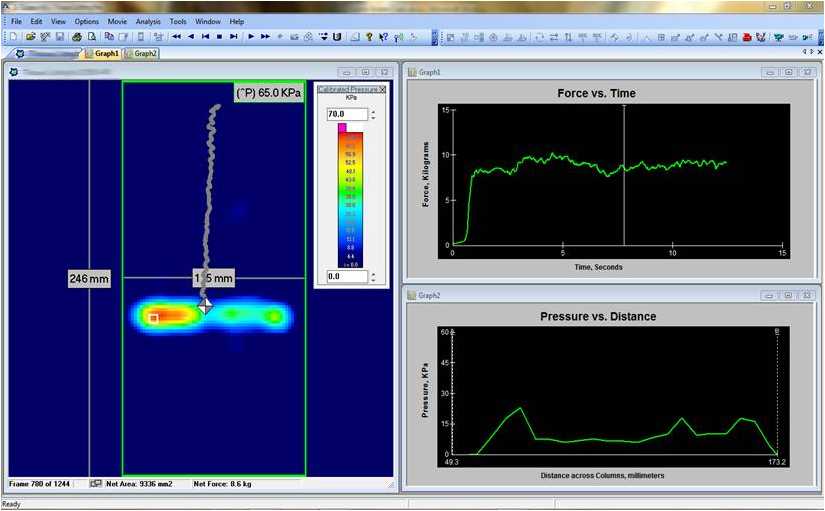Click the magenta saturation color swatch on legend

(x=341, y=128)
